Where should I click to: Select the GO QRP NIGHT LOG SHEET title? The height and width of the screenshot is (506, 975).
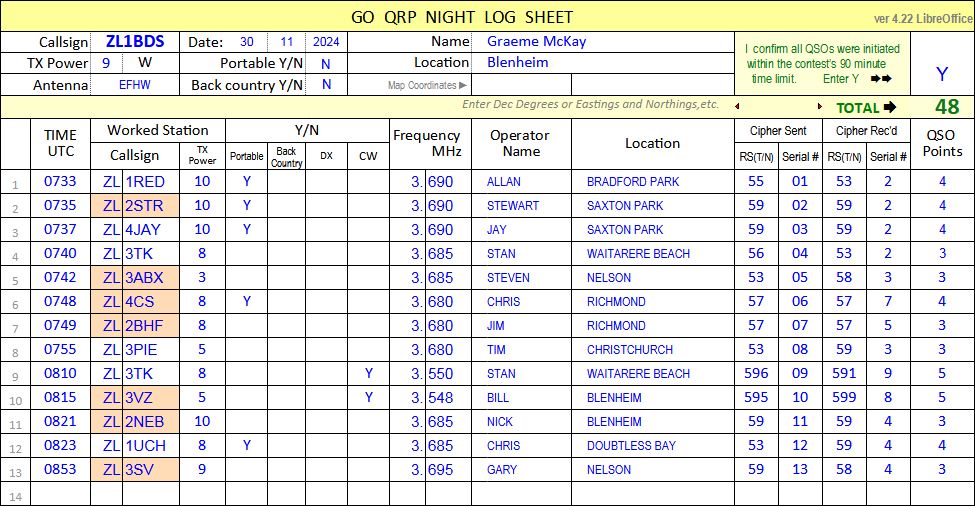tap(461, 17)
